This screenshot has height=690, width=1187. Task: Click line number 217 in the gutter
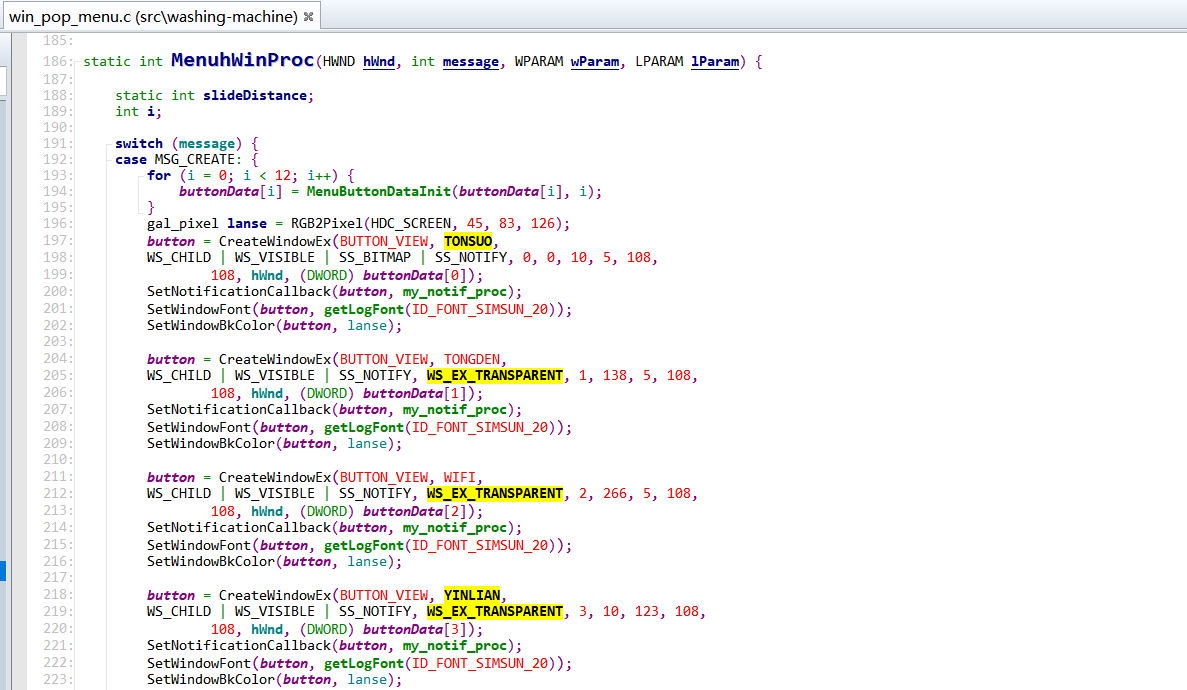tap(57, 578)
